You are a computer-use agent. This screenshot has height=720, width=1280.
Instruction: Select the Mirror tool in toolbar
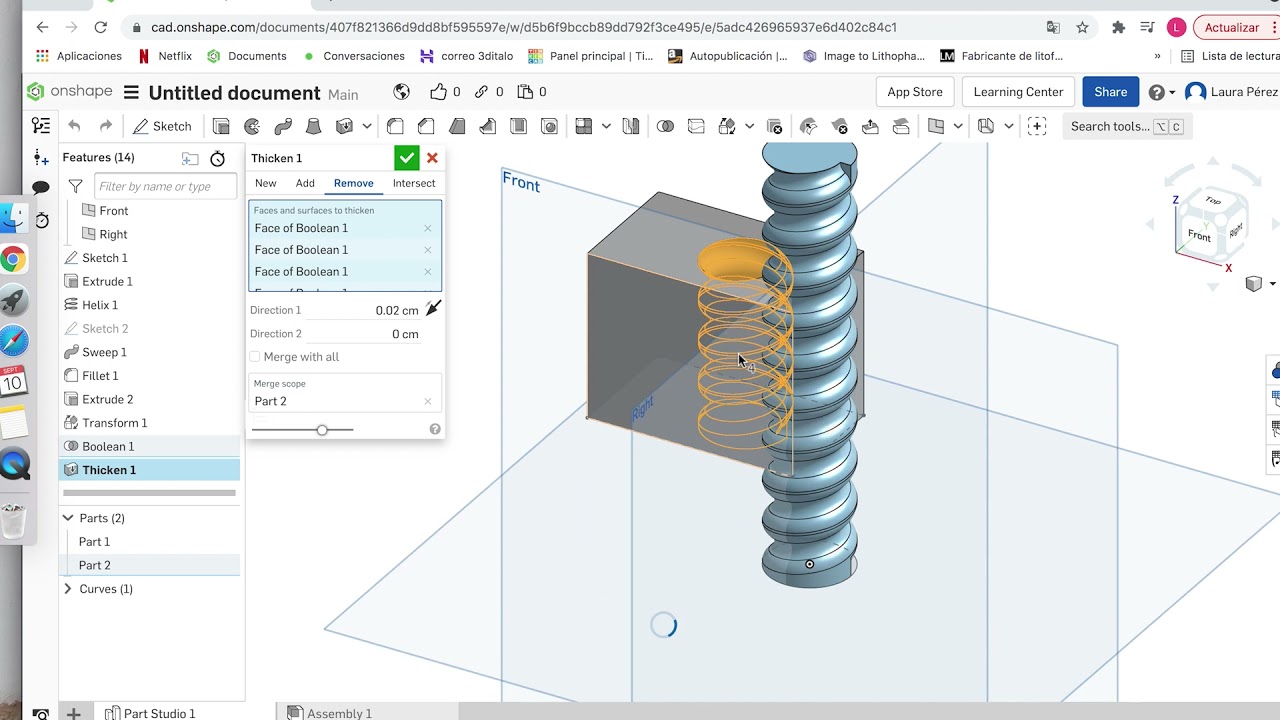631,126
